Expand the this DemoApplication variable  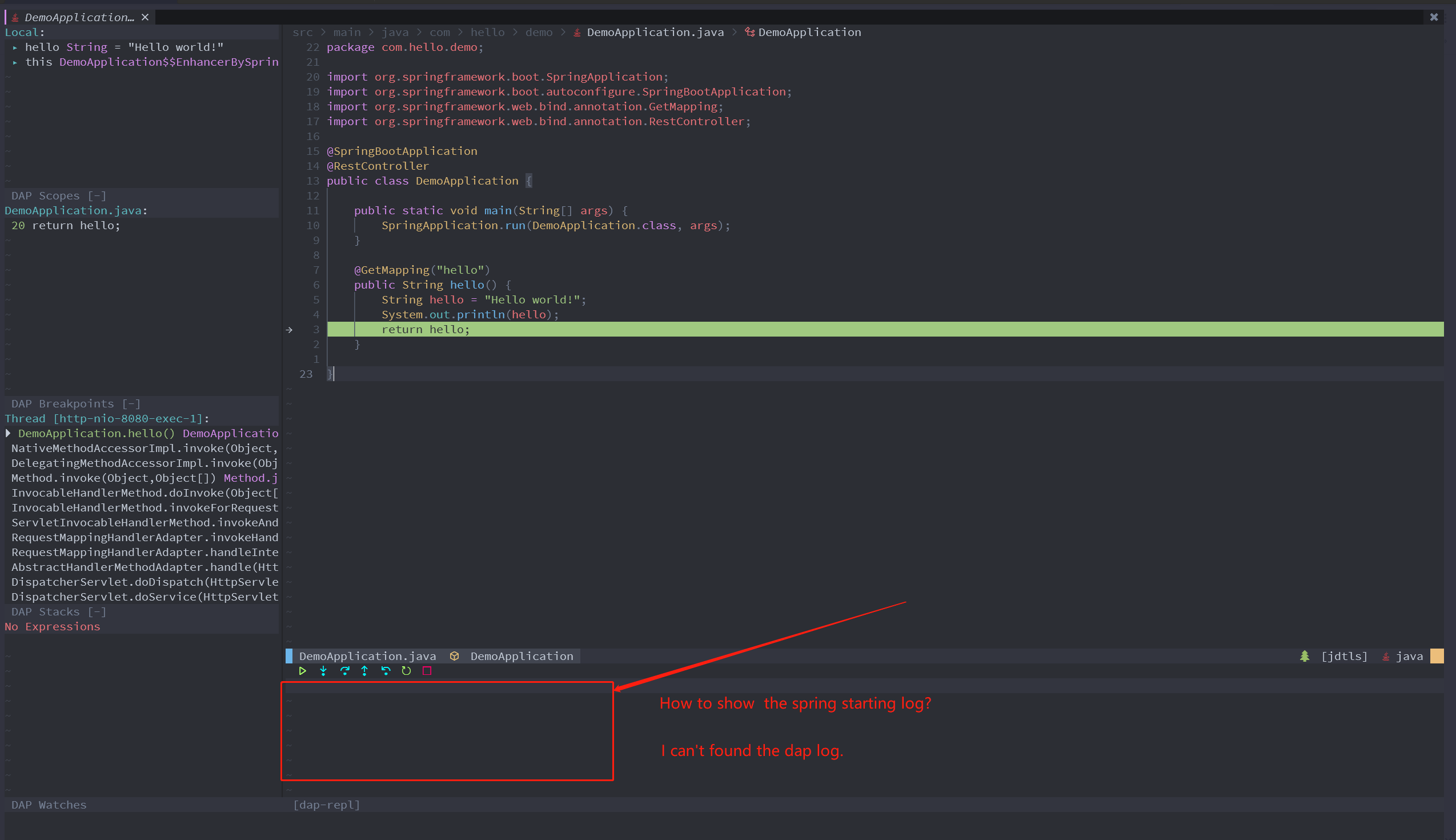[x=15, y=62]
